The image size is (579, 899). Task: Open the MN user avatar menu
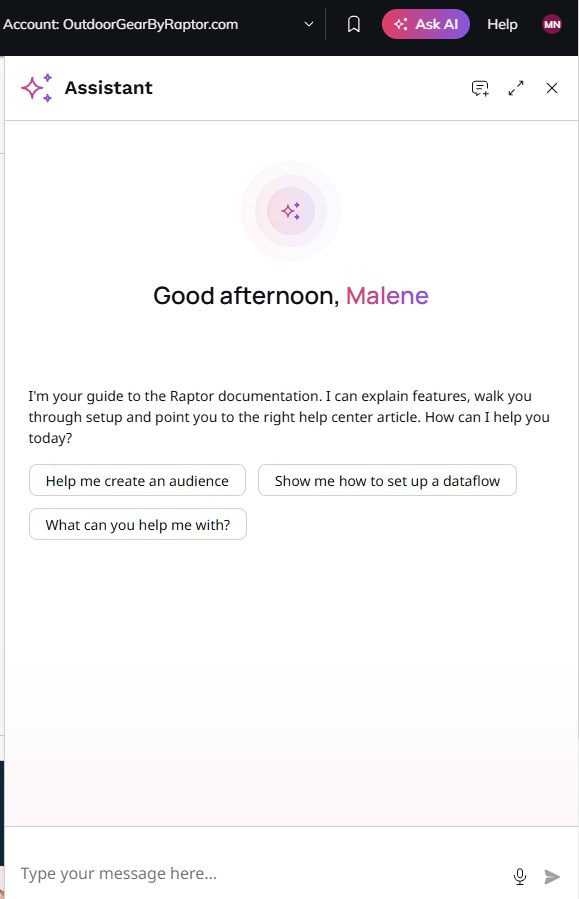[552, 25]
